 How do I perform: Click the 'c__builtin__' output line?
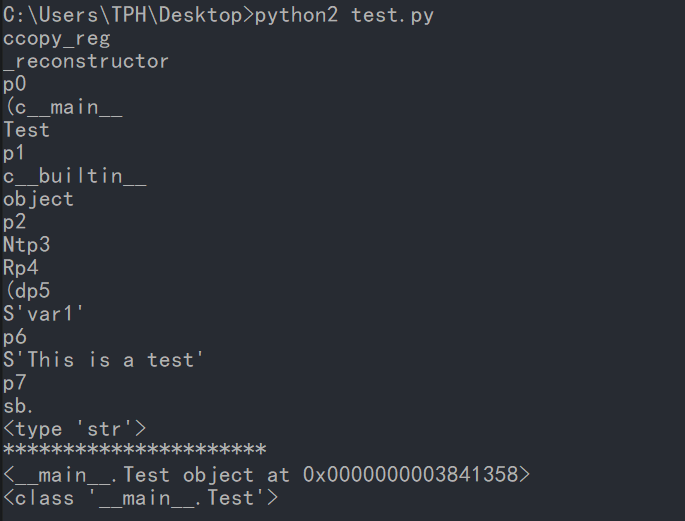point(74,176)
